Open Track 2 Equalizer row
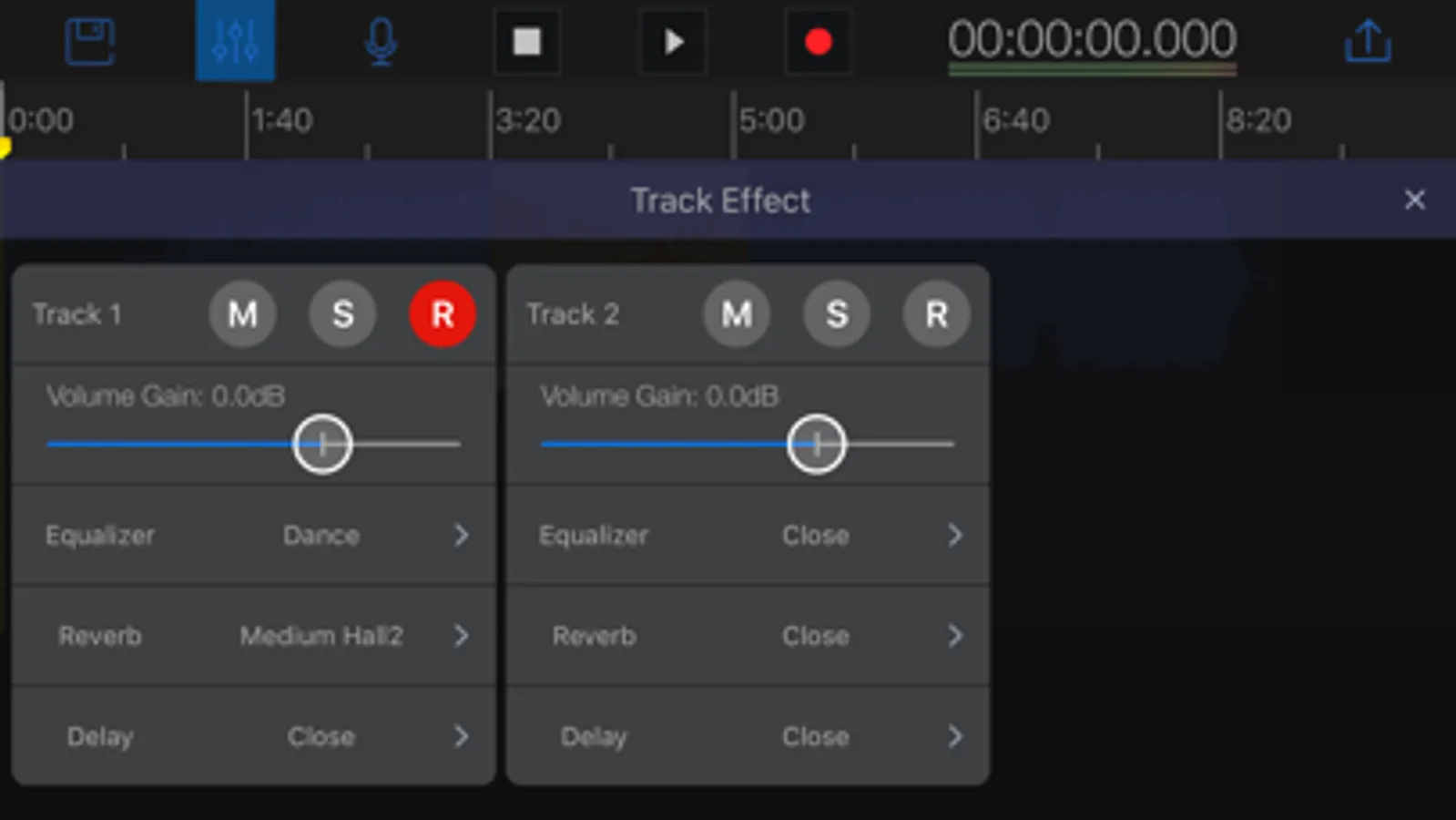 (x=748, y=535)
